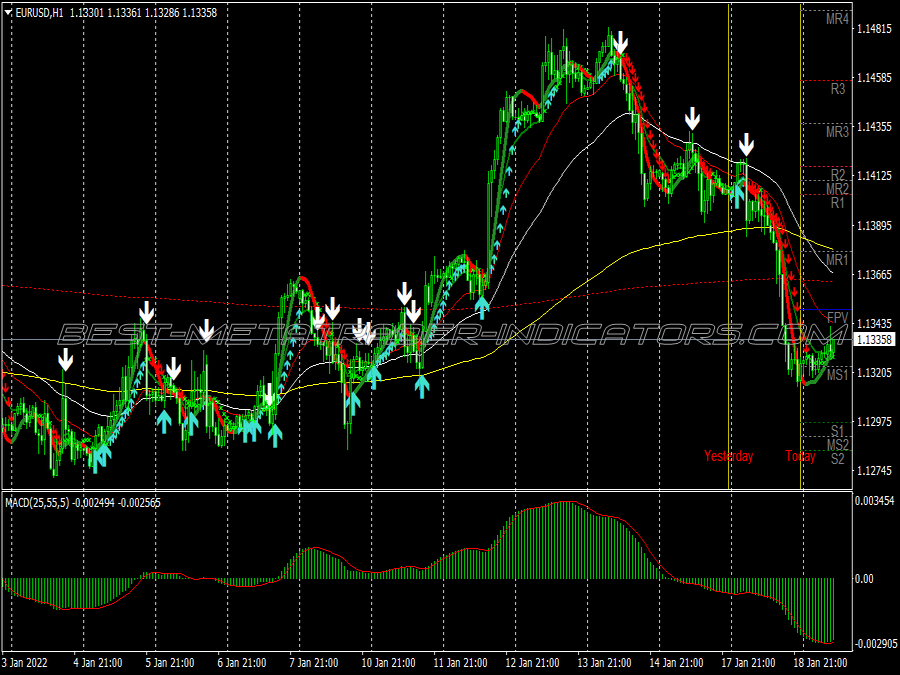Click the R2 resistance level label
The width and height of the screenshot is (900, 675).
(x=838, y=174)
